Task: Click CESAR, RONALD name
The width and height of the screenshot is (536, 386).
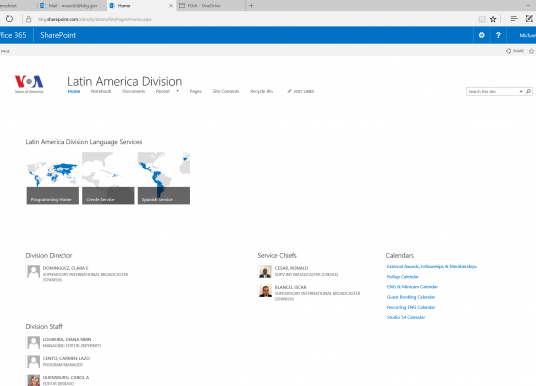Action: [x=291, y=268]
